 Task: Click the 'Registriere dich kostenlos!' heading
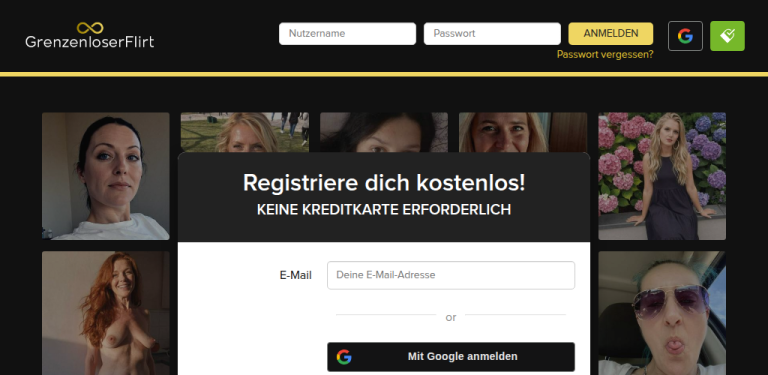384,183
